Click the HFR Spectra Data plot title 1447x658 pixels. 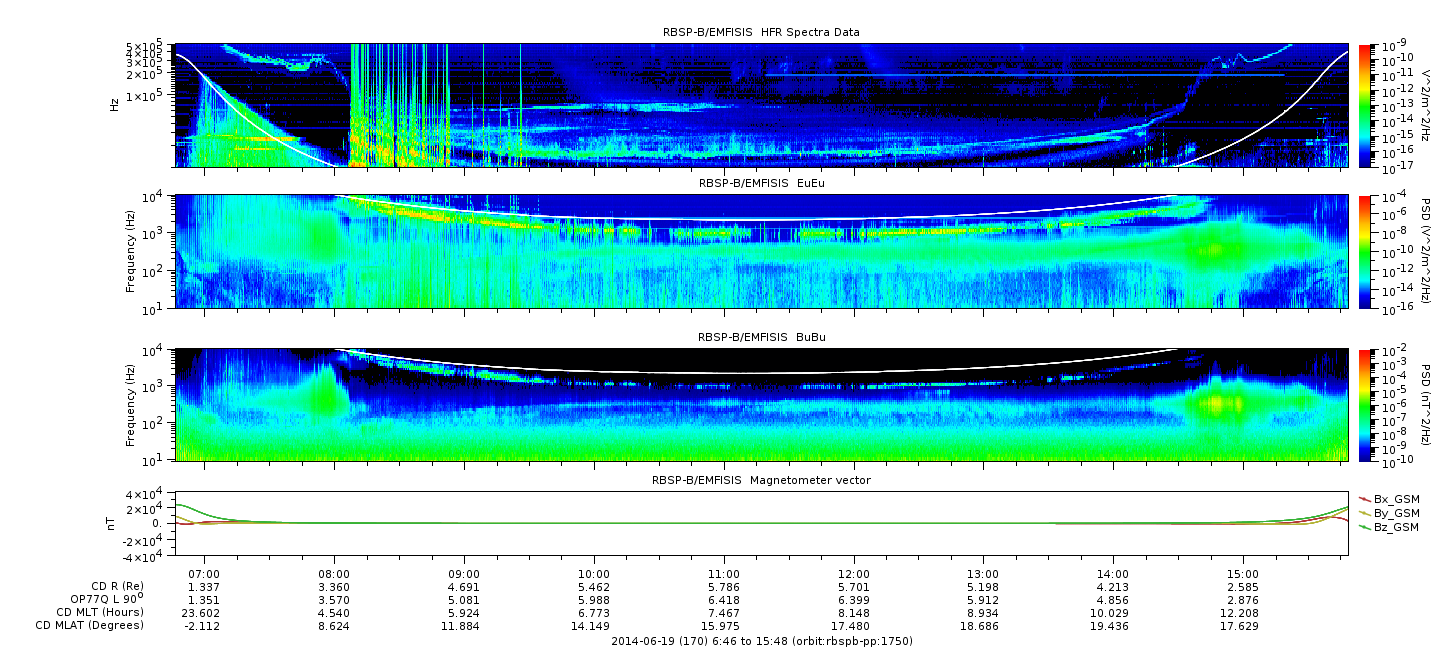pos(761,32)
